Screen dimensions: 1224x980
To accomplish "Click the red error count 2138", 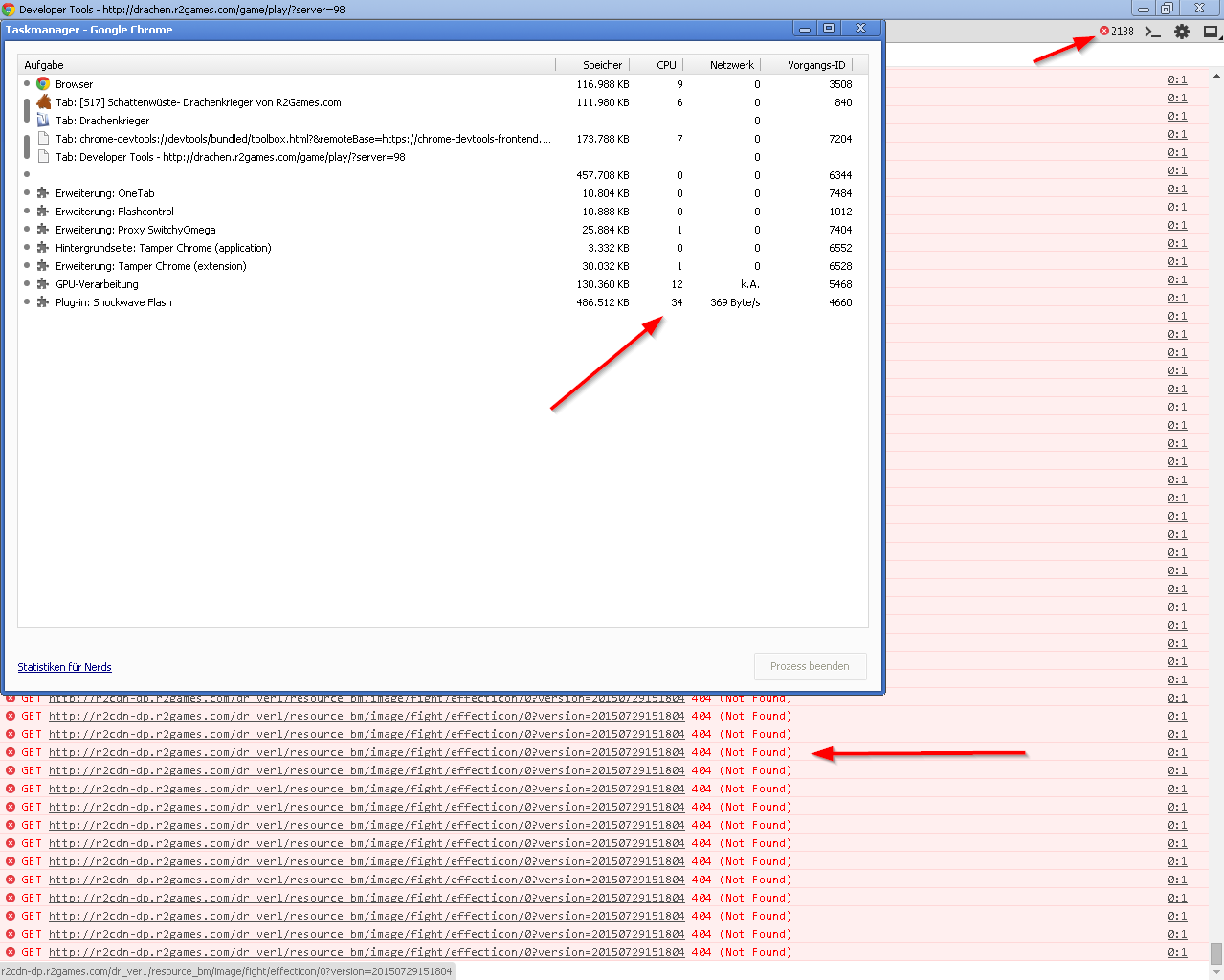I will pos(1116,32).
